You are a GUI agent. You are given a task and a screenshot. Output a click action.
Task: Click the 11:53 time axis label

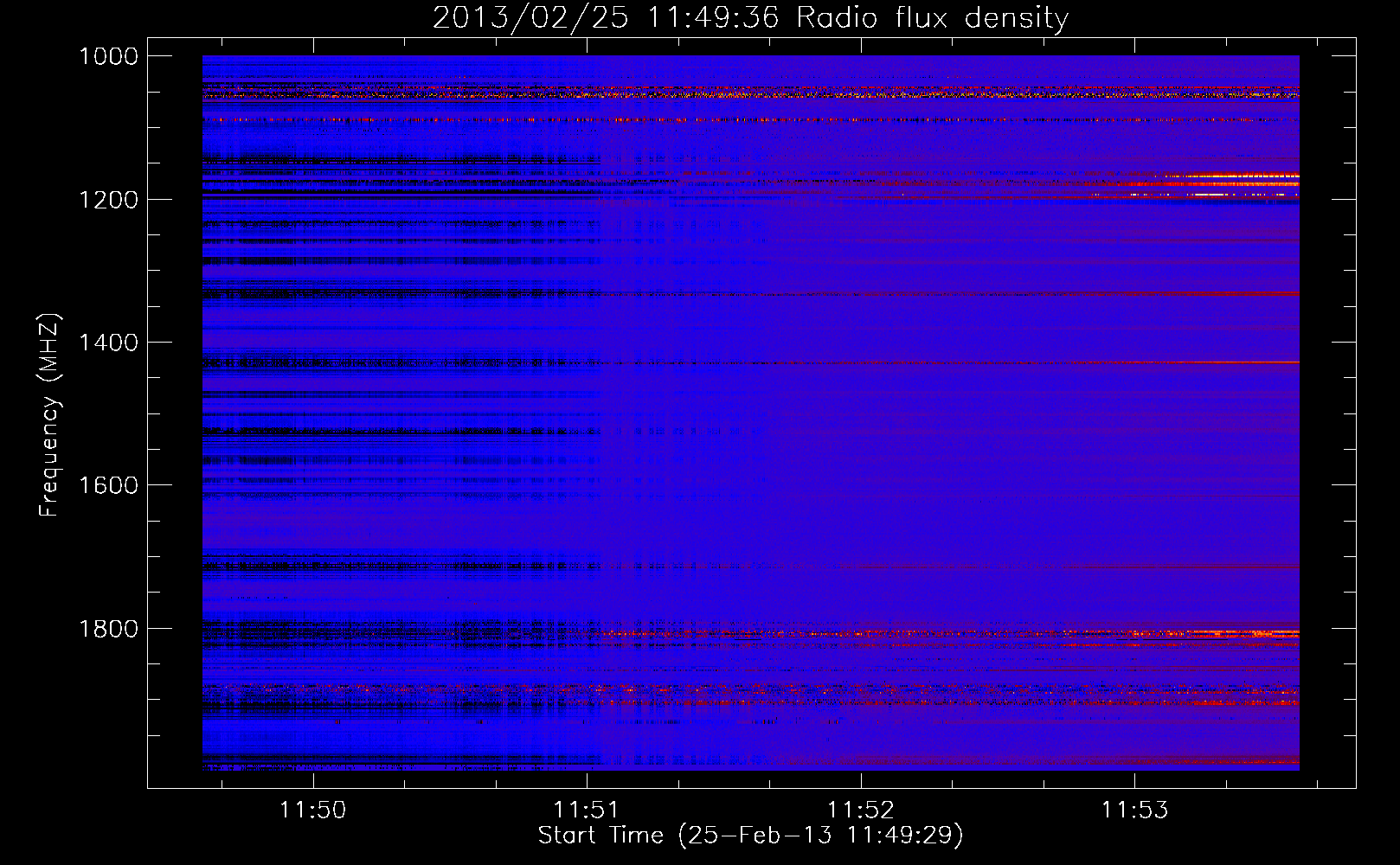[x=1134, y=810]
